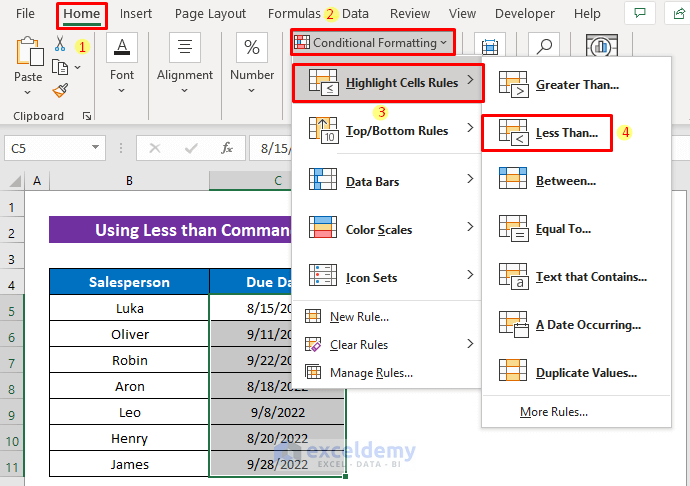Click the Copy icon in Clipboard
690x486 pixels.
pos(60,67)
